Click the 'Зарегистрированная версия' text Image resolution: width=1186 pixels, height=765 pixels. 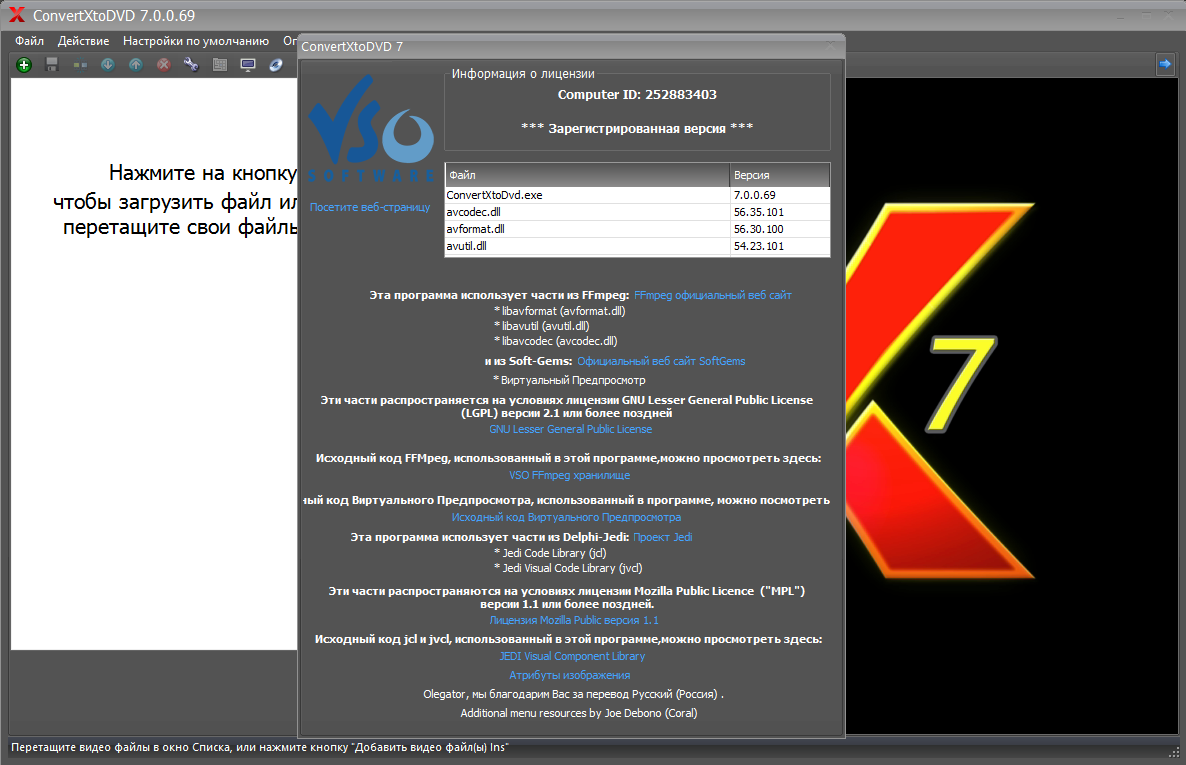(637, 129)
